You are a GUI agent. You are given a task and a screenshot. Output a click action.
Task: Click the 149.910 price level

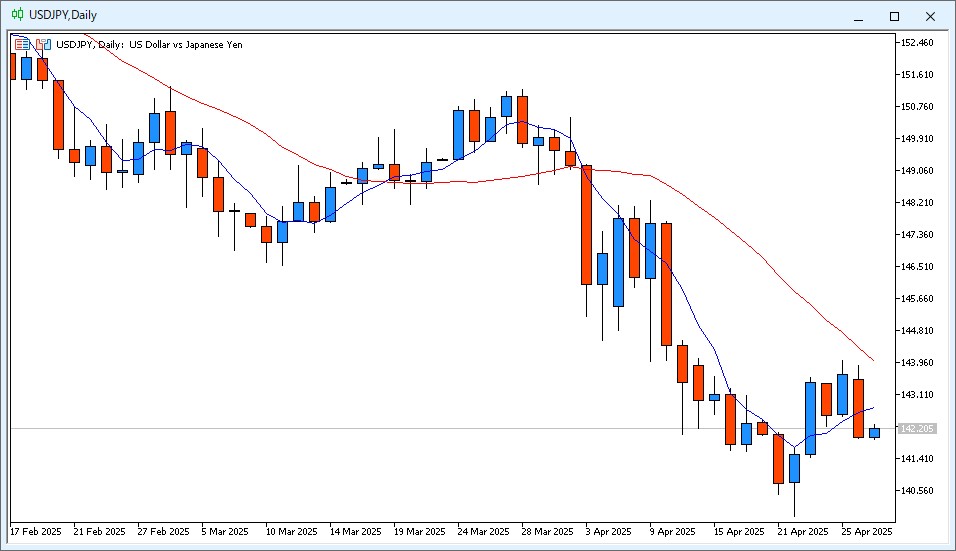pos(917,138)
